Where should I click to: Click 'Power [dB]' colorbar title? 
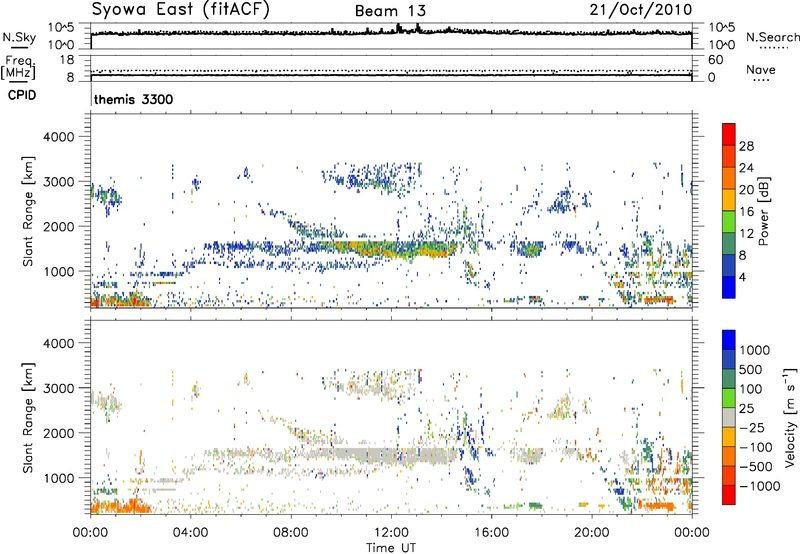pos(763,211)
